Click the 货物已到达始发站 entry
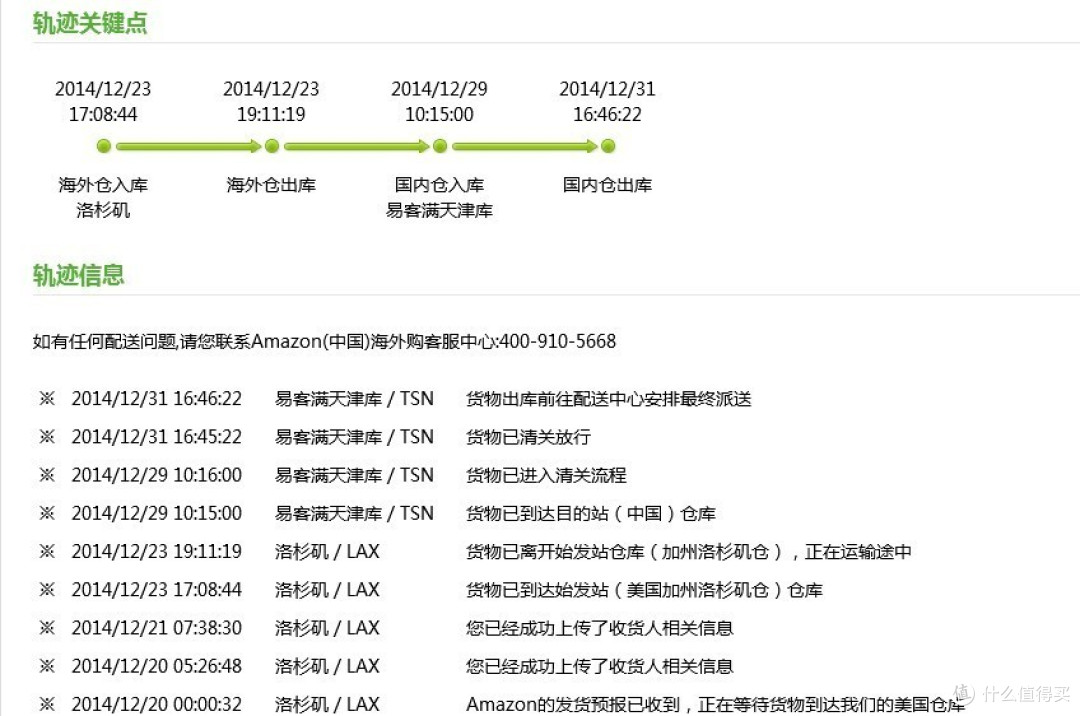Image resolution: width=1080 pixels, height=716 pixels. (644, 589)
